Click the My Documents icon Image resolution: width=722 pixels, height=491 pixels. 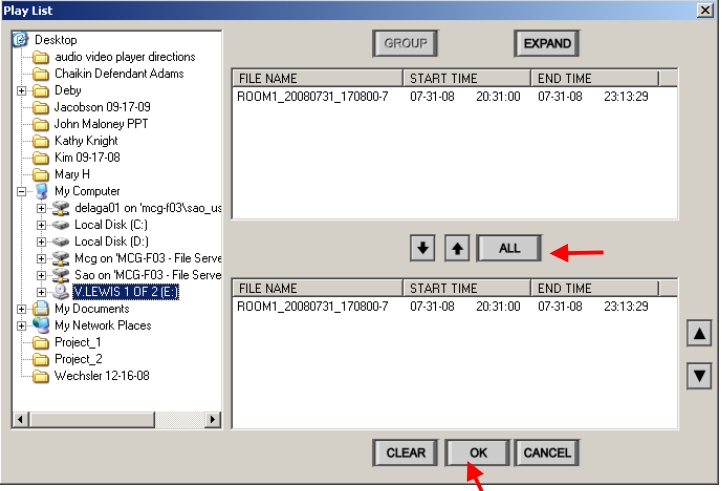tap(41, 309)
